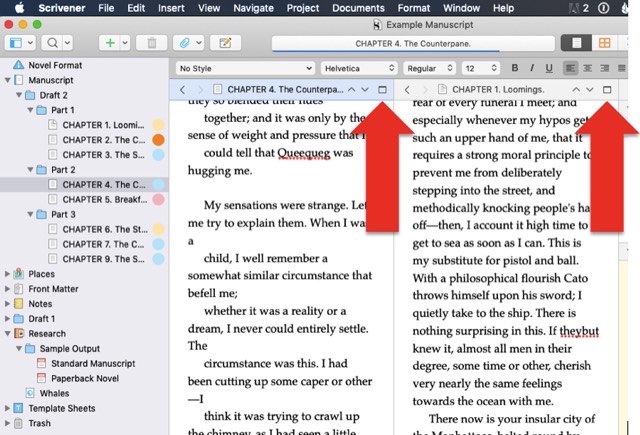This screenshot has height=435, width=640.
Task: Click yellow label dot of Chapter 6
Action: (158, 229)
